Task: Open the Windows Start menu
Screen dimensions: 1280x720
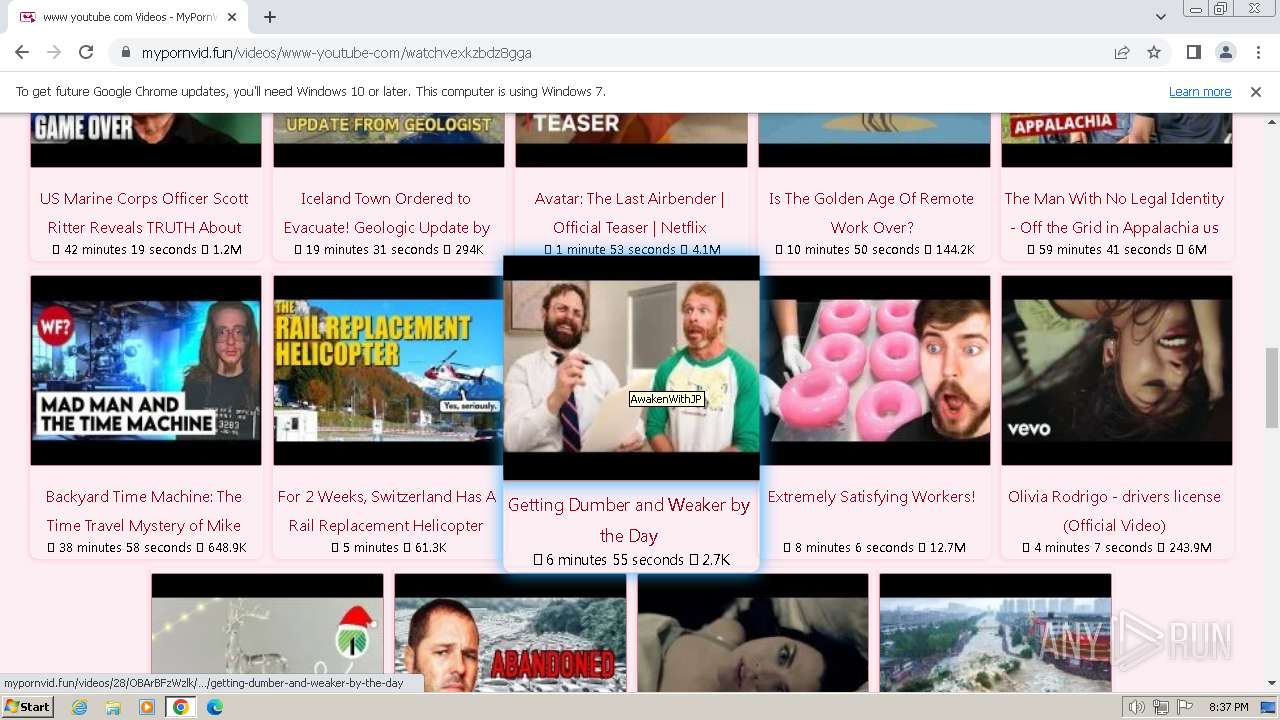Action: click(28, 707)
